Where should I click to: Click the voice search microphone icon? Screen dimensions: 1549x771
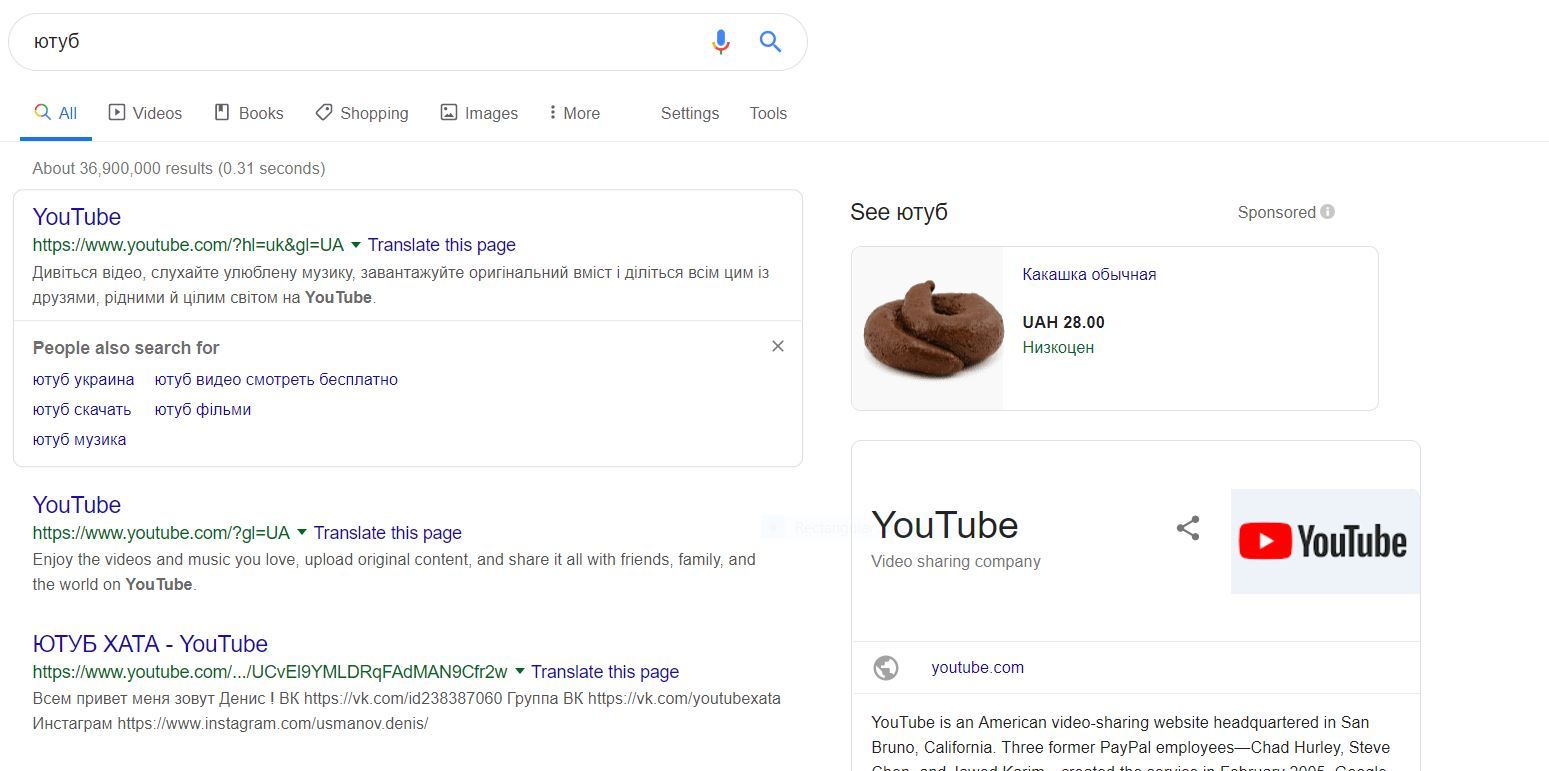pyautogui.click(x=720, y=42)
